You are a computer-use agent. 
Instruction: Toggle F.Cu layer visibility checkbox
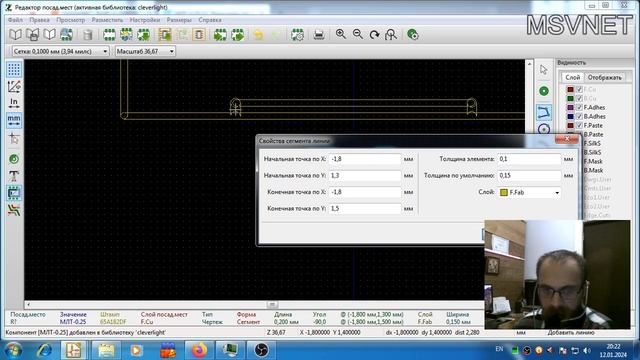(x=579, y=89)
